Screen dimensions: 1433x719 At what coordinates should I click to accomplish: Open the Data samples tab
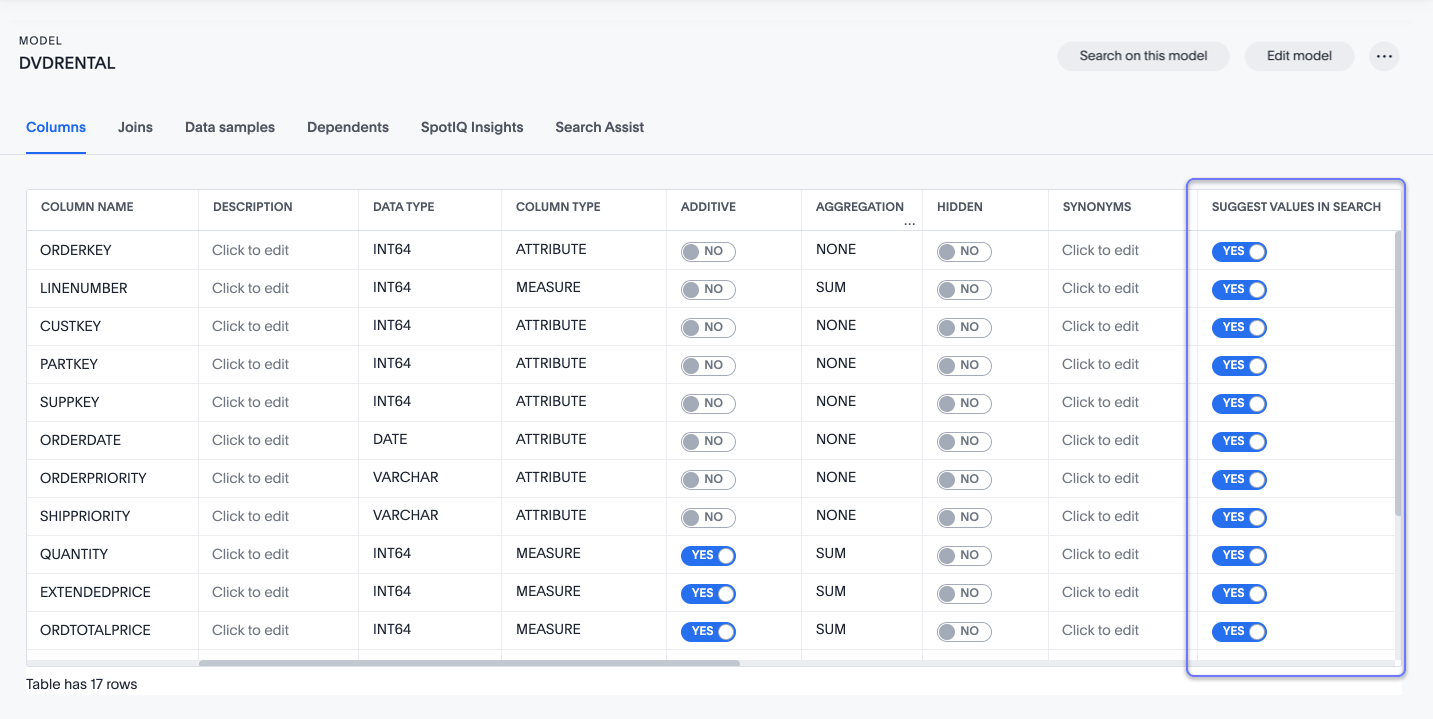229,127
